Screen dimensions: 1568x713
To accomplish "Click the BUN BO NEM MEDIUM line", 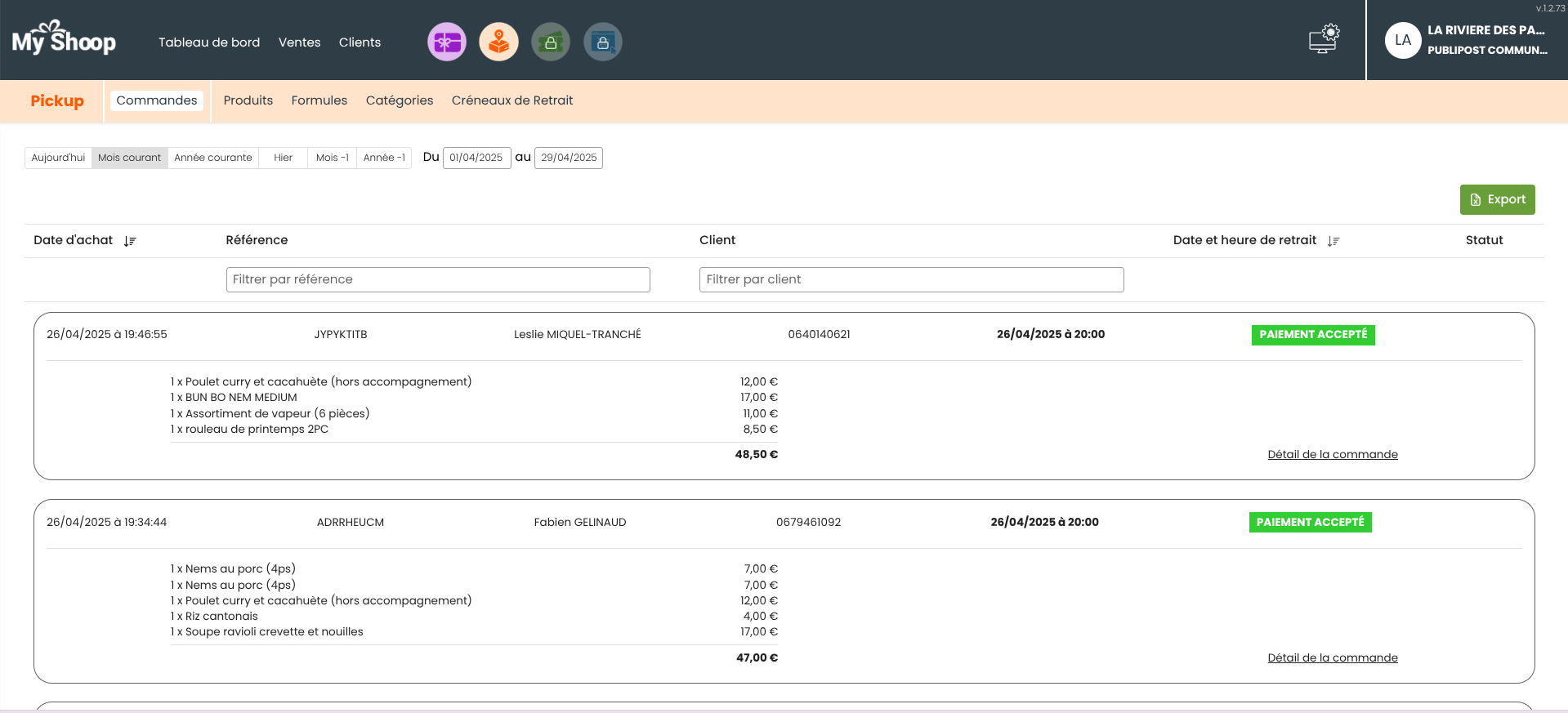I will coord(234,398).
